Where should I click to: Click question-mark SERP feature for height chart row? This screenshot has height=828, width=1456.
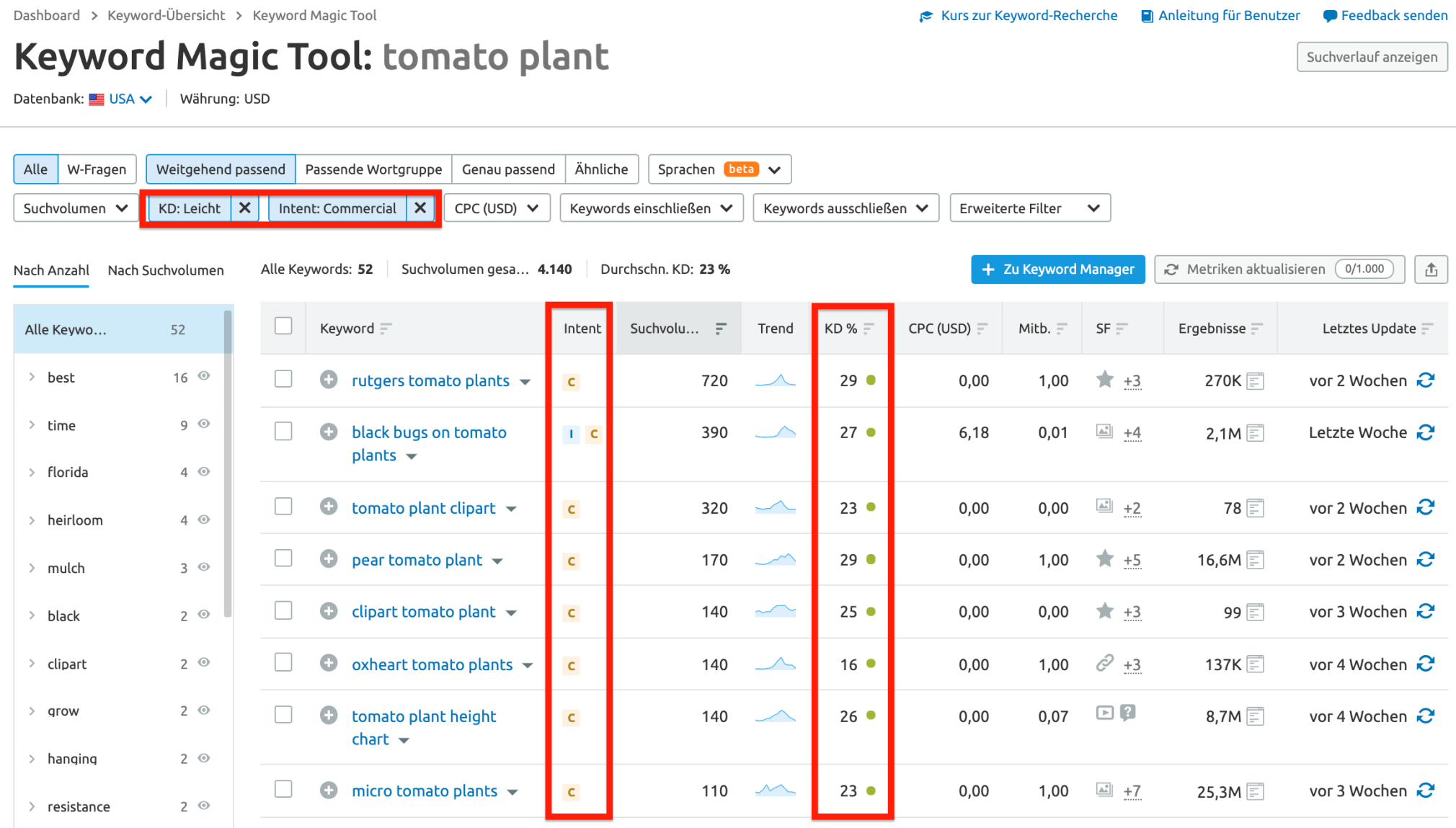click(1128, 713)
